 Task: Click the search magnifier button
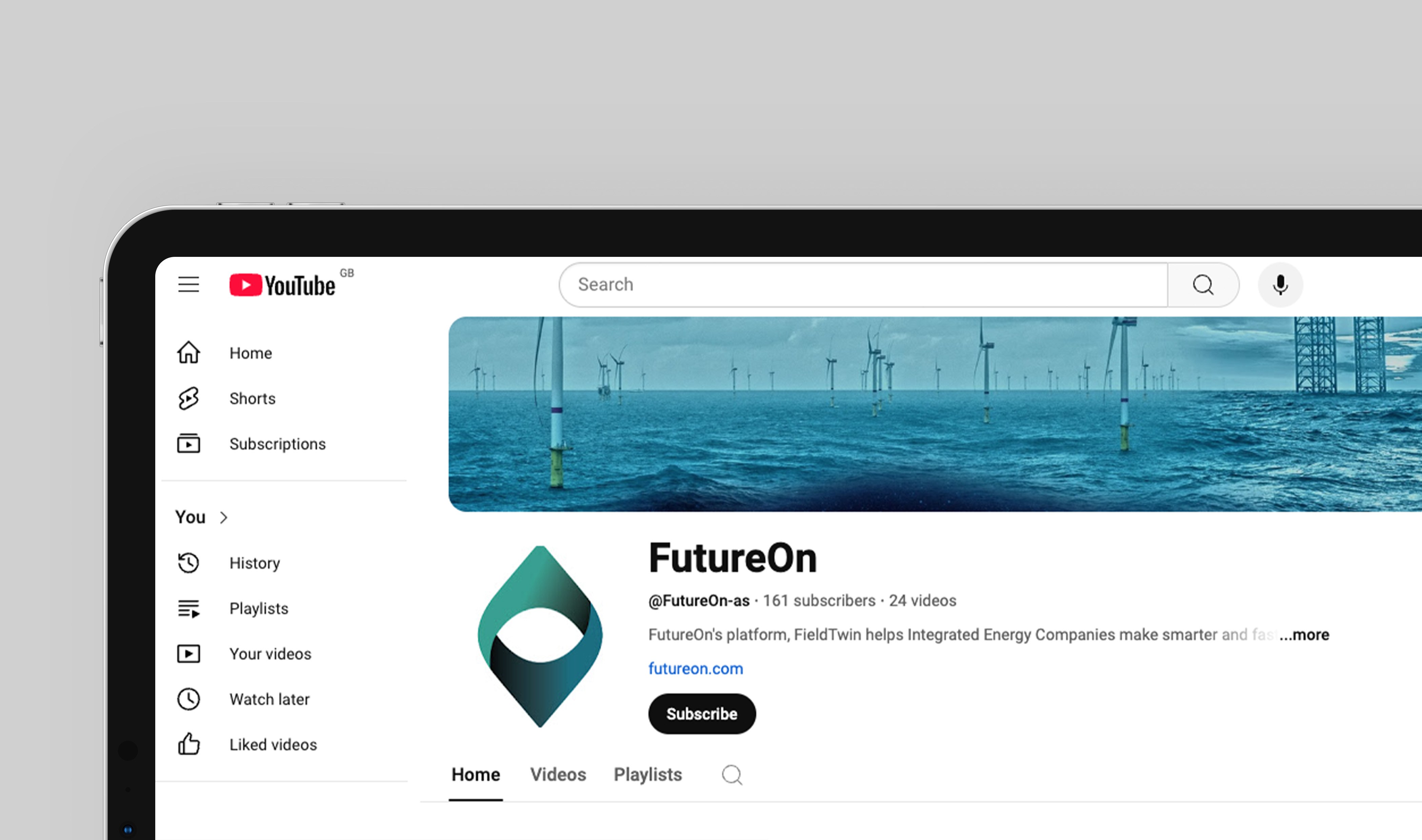pos(1203,285)
